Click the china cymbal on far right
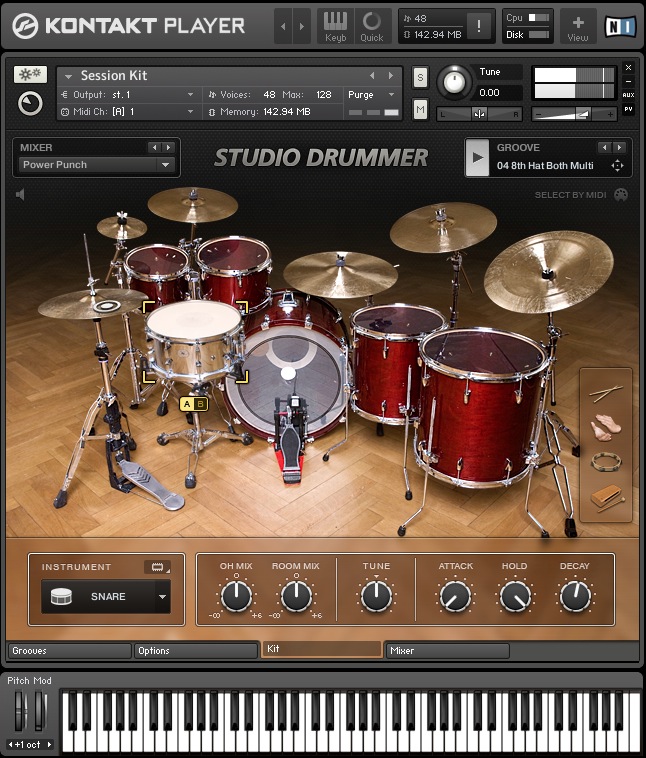Screen dimensions: 646x758 549,272
